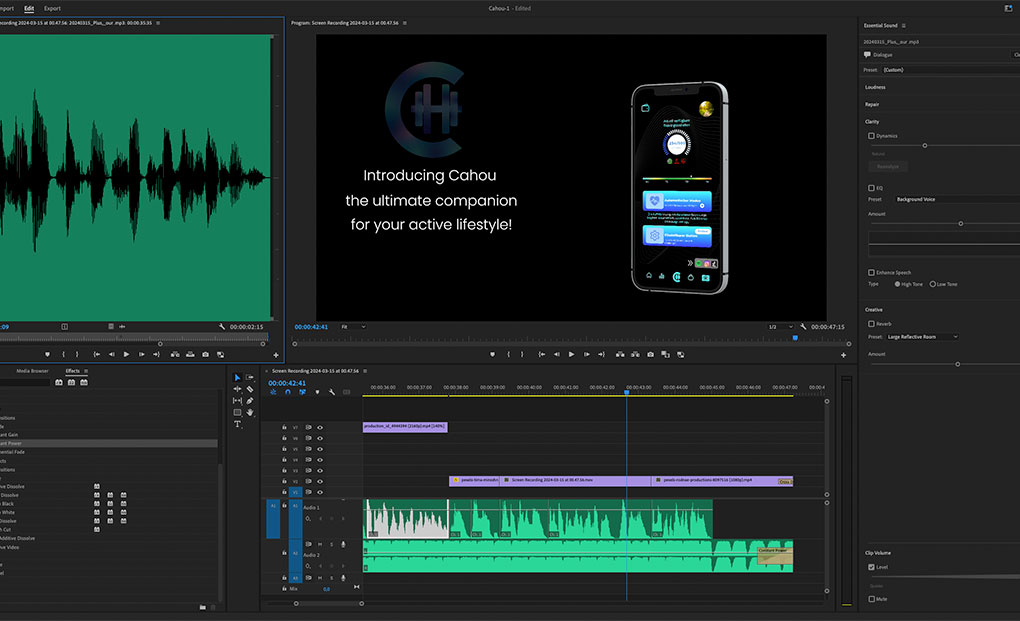Step forward one frame in Program monitor
The image size is (1020, 621).
click(586, 354)
